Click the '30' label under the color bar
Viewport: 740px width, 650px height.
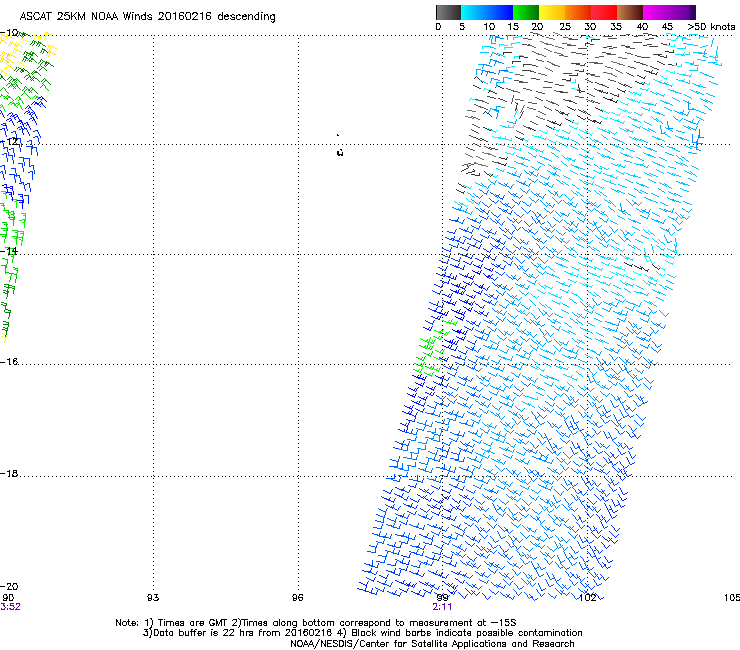(590, 27)
